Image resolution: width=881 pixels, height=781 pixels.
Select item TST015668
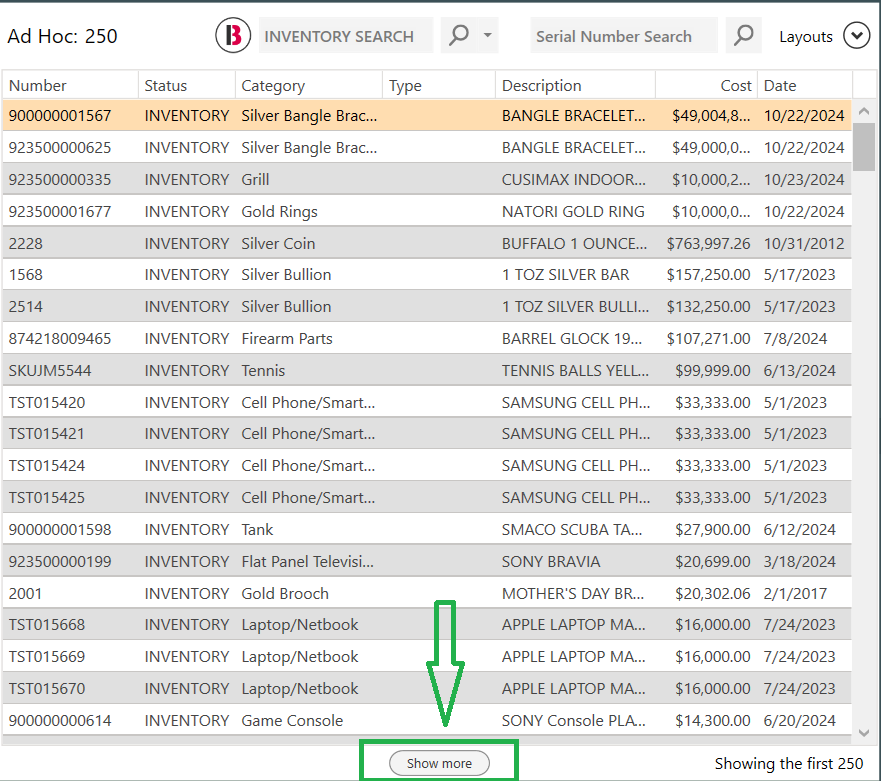427,624
